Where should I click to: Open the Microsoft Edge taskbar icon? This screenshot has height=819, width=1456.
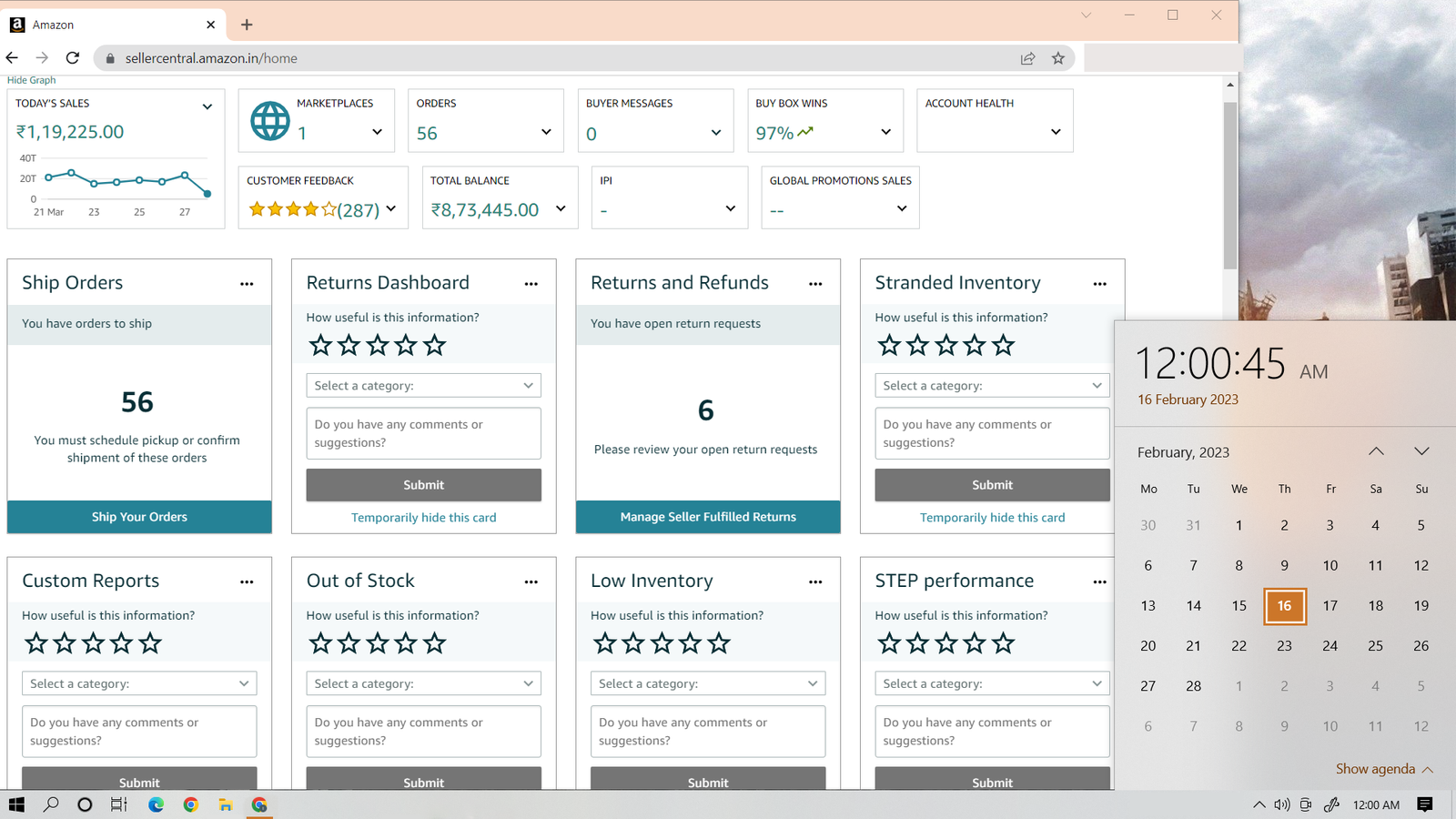156,804
